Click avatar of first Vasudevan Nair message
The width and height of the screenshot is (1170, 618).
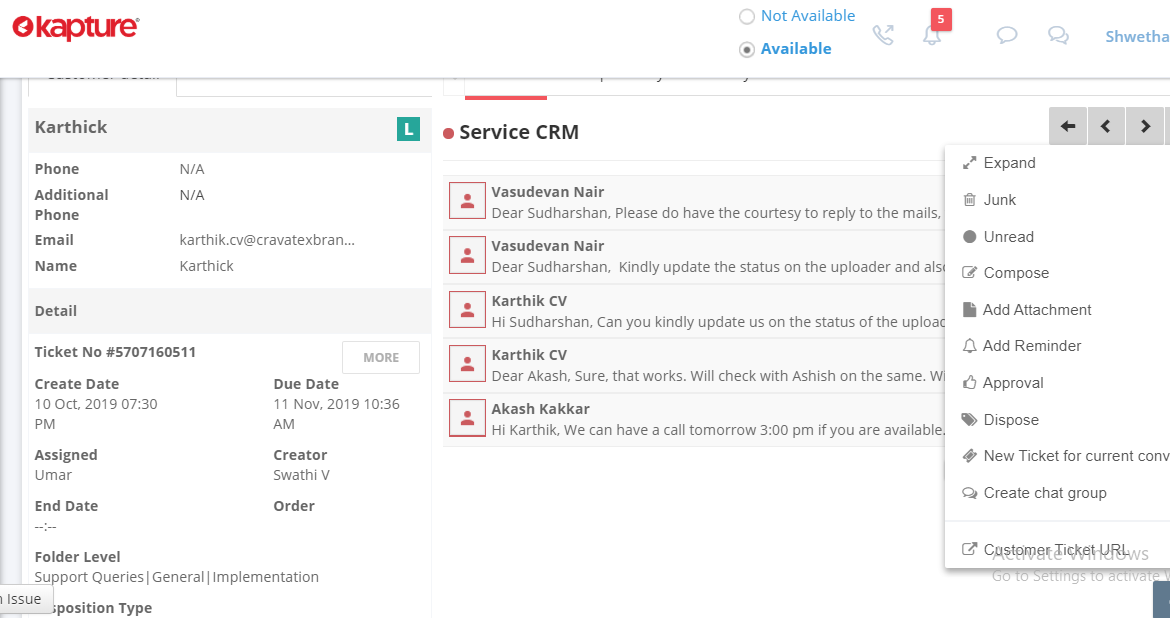pos(467,202)
